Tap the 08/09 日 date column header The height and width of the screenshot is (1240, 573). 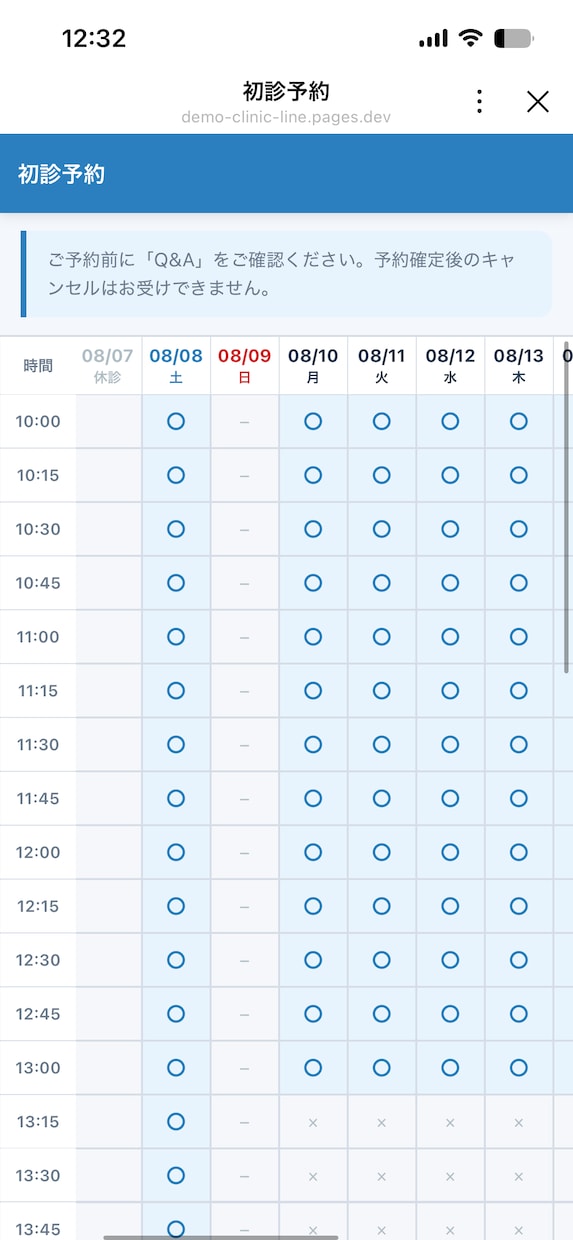[x=245, y=366]
